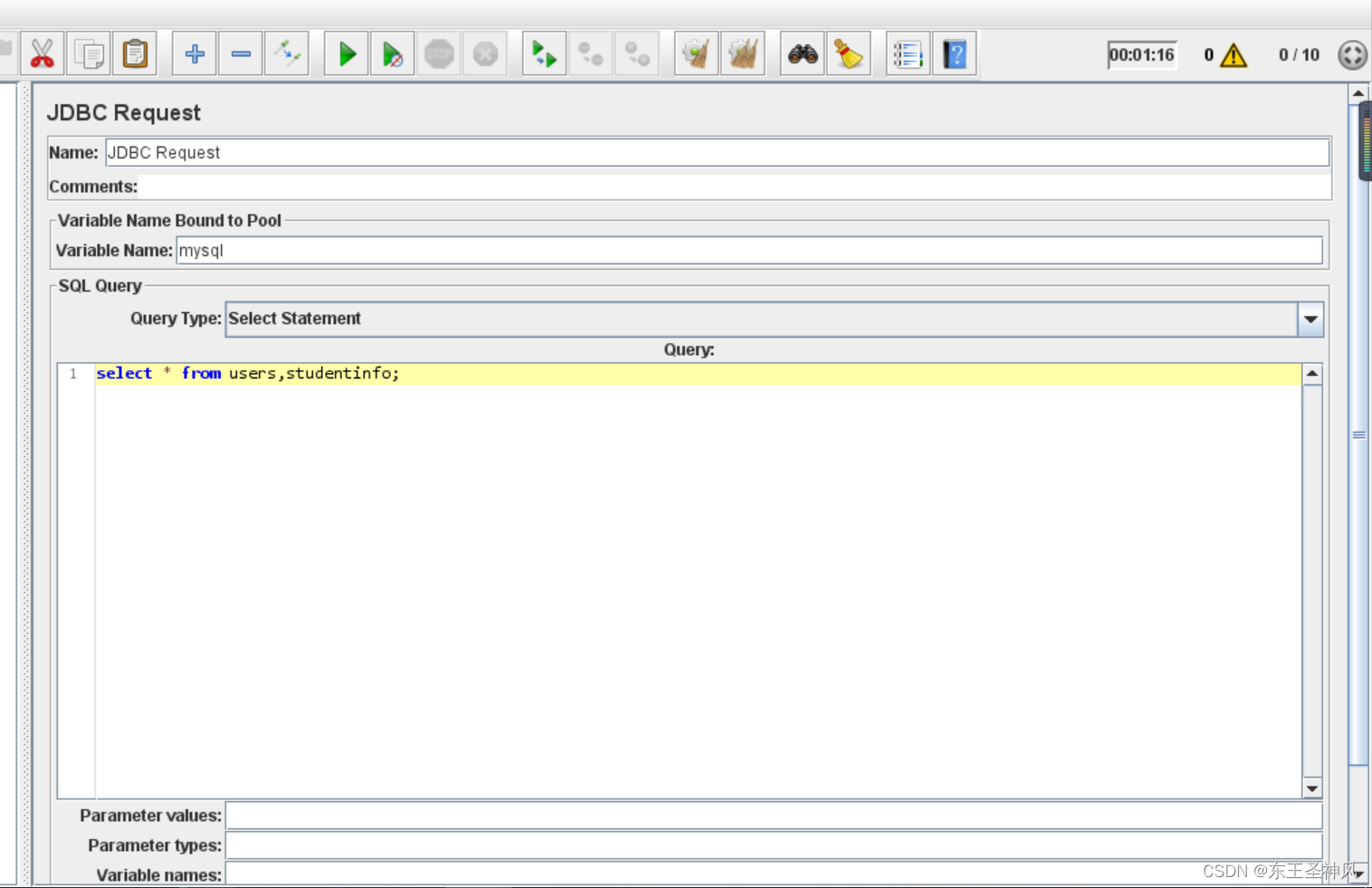Start the test with green play button

point(347,54)
